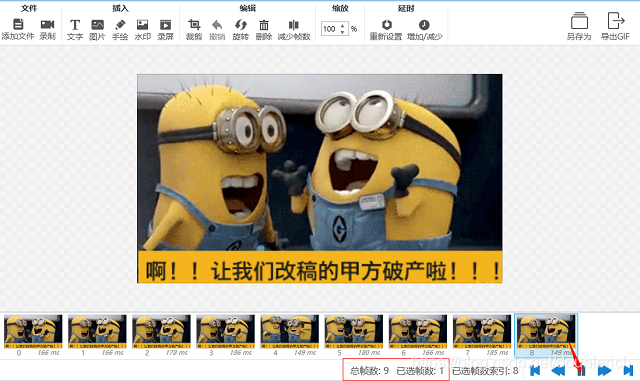Select frame 4 thumbnail
This screenshot has width=640, height=381.
289,331
